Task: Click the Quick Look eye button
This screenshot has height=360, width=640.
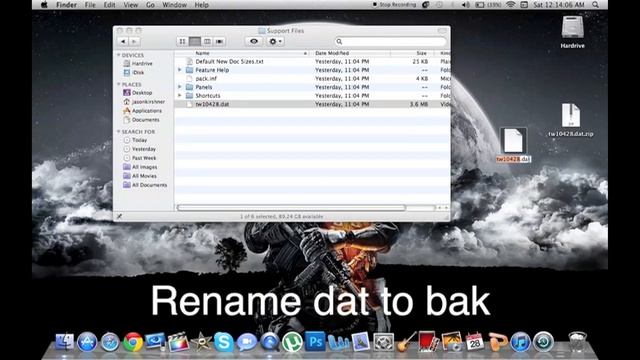Action: click(x=254, y=41)
